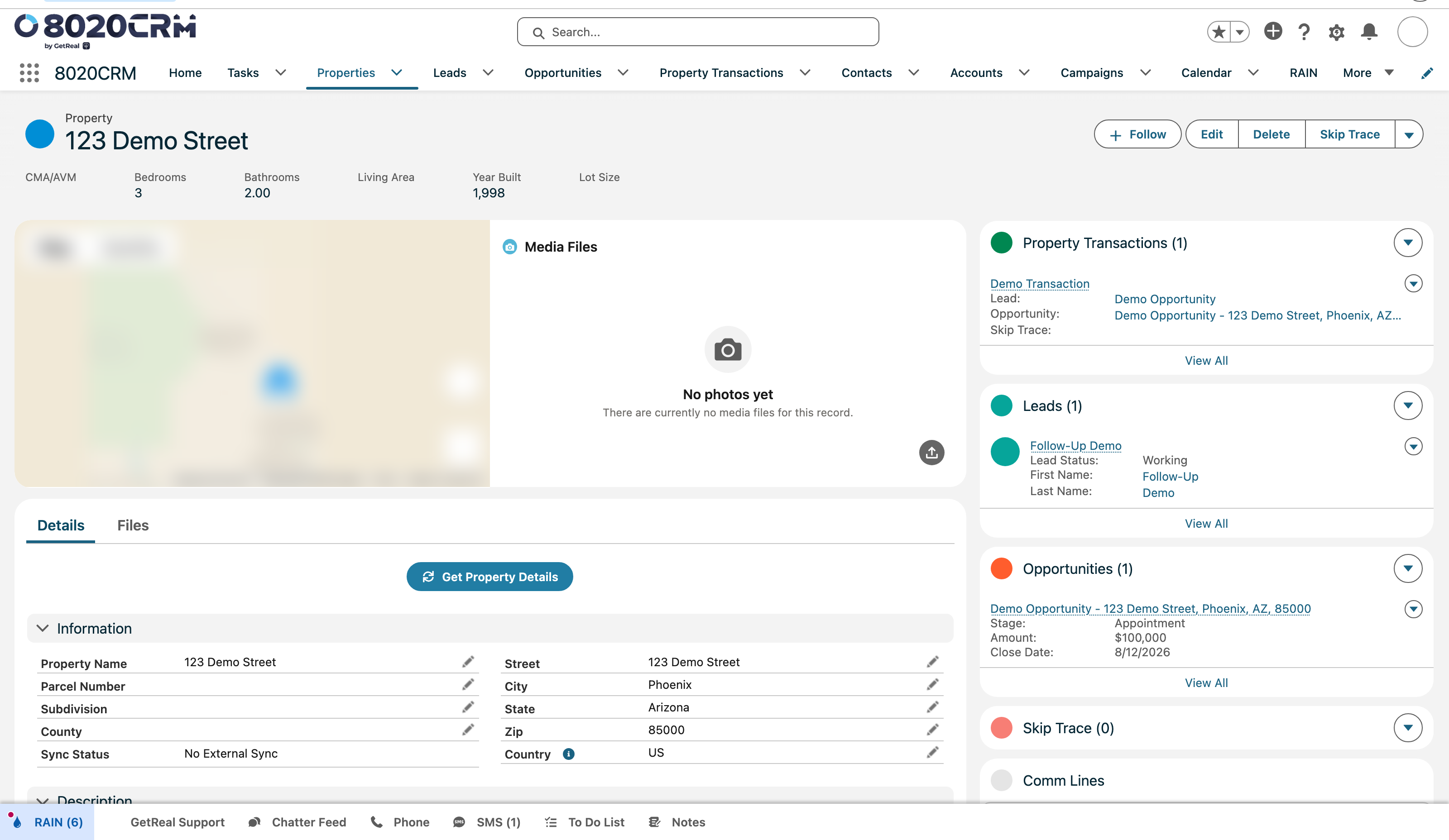Edit State field with pencil icon

click(x=933, y=706)
